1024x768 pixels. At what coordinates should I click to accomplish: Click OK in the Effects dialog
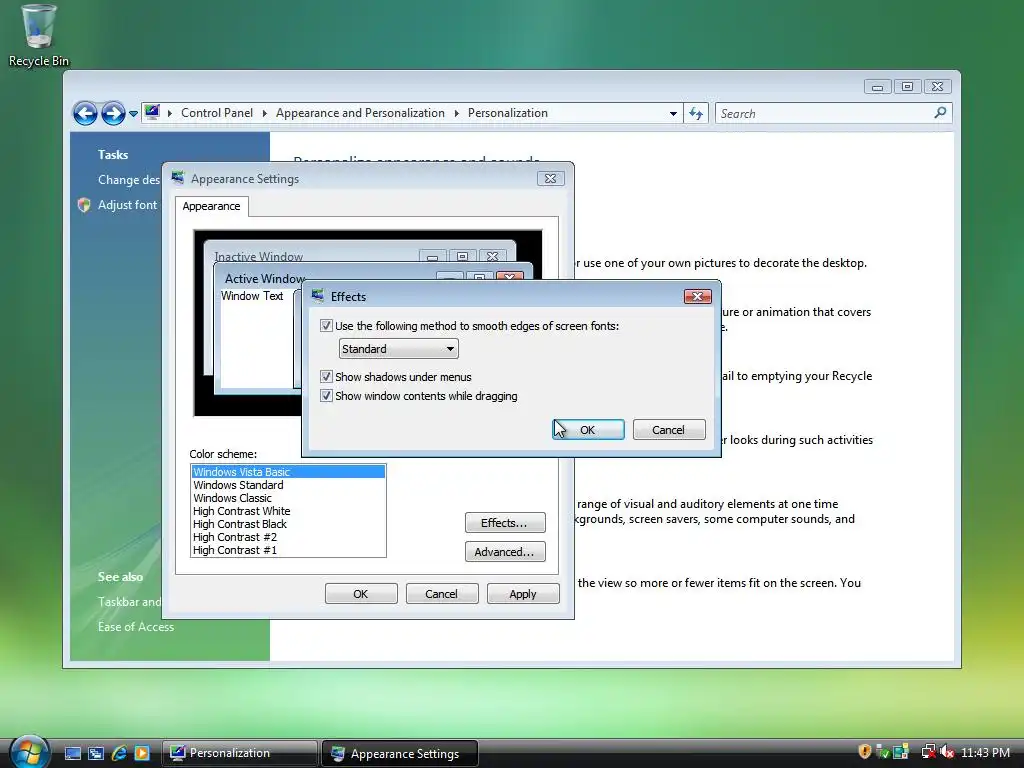point(588,430)
